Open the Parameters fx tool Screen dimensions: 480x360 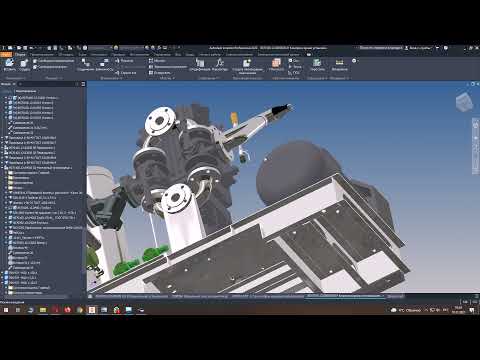click(x=220, y=64)
